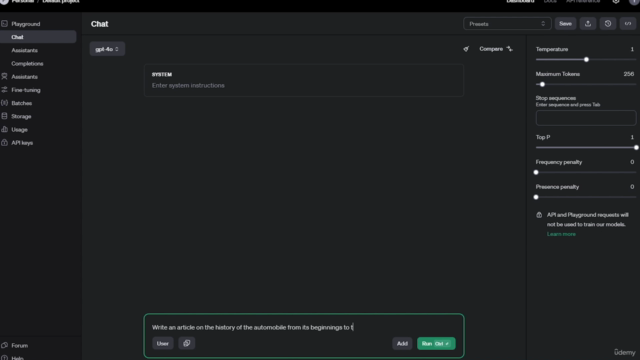
Task: Click the clear chat broom icon
Action: point(466,49)
